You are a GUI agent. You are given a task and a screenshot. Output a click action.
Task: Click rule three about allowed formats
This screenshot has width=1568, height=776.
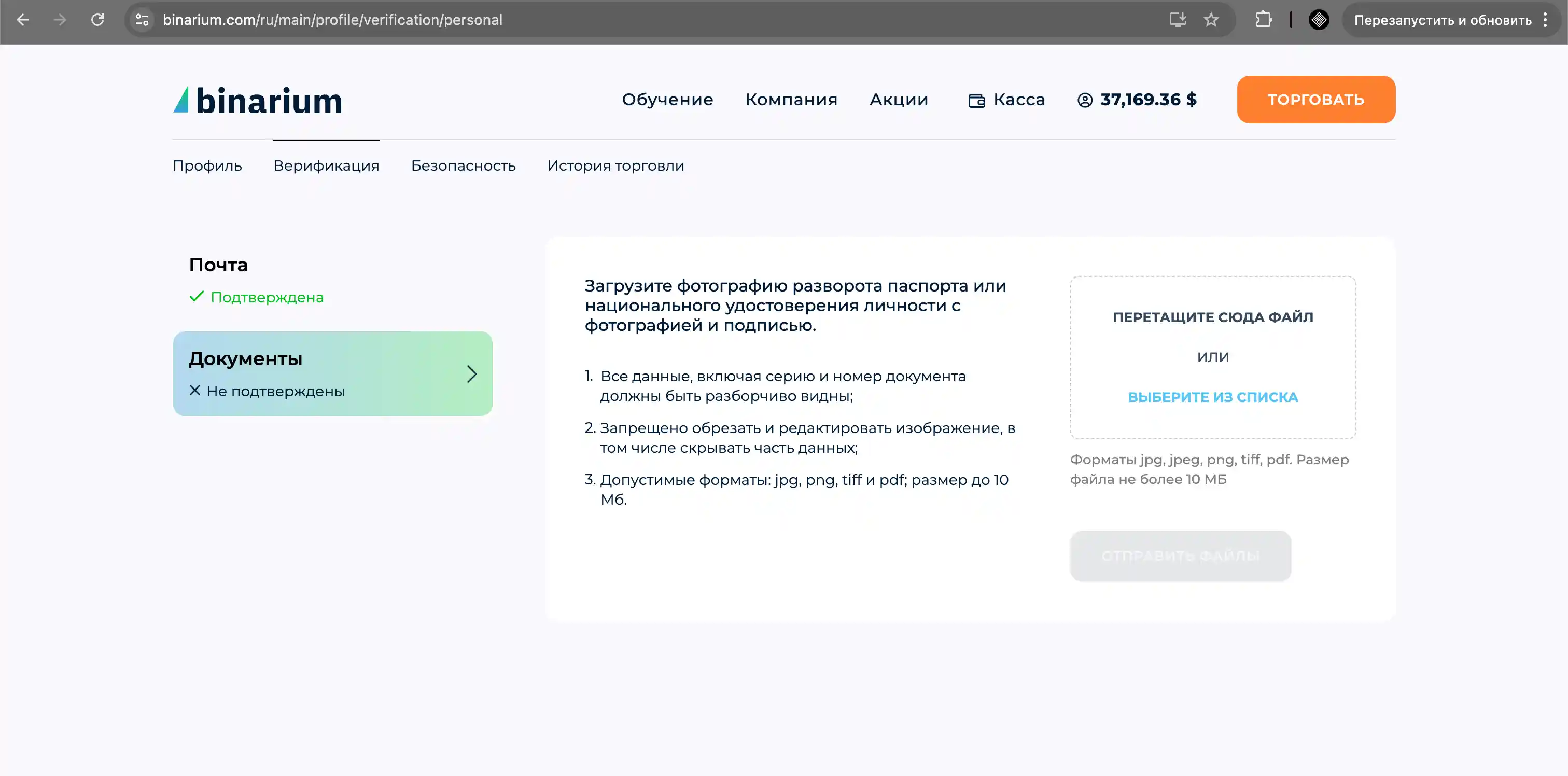pos(796,490)
